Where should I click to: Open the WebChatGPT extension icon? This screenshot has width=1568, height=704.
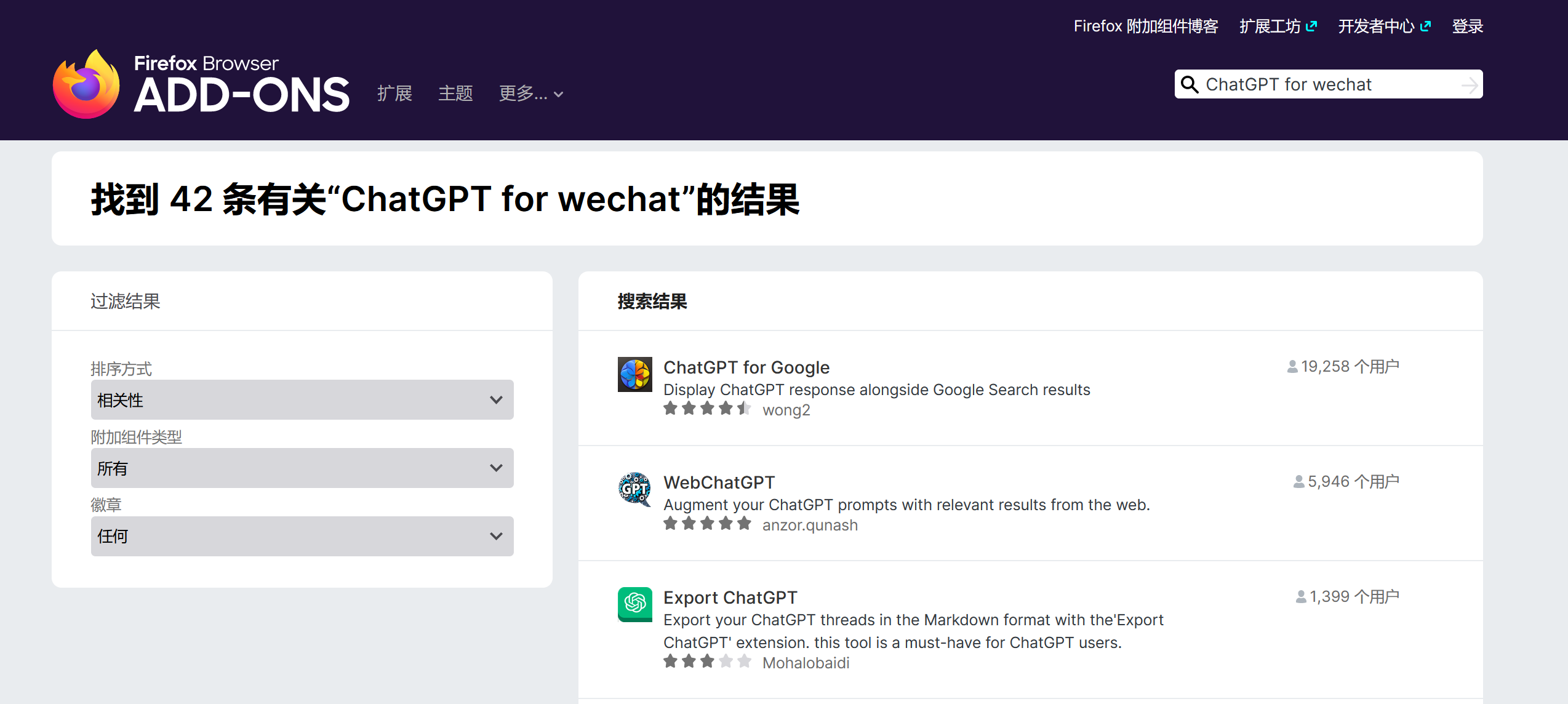click(634, 489)
